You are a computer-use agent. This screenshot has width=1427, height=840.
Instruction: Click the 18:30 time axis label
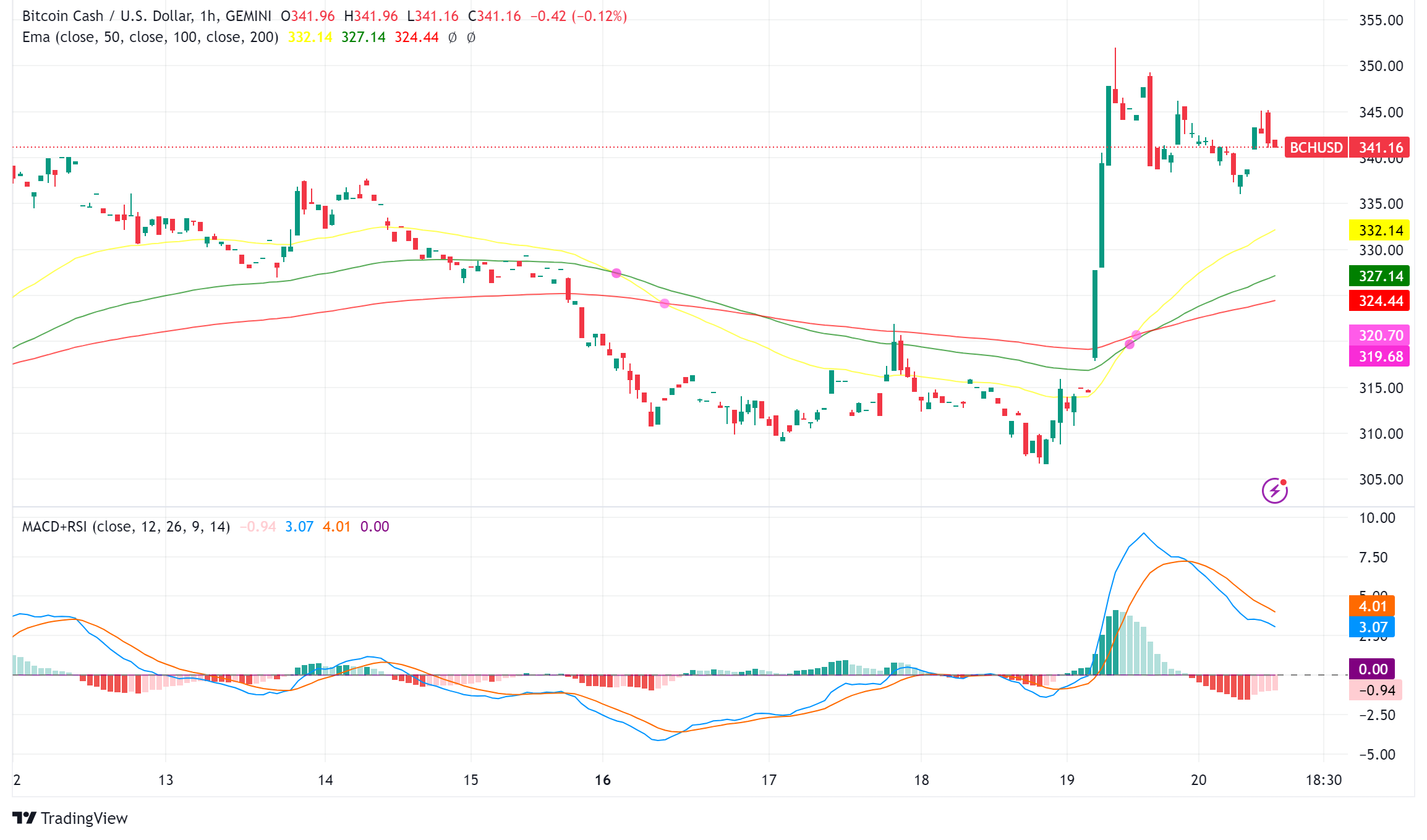[1323, 780]
